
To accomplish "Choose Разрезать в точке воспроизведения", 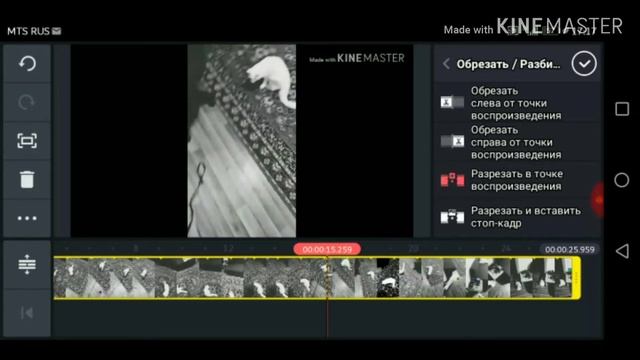I will (517, 180).
